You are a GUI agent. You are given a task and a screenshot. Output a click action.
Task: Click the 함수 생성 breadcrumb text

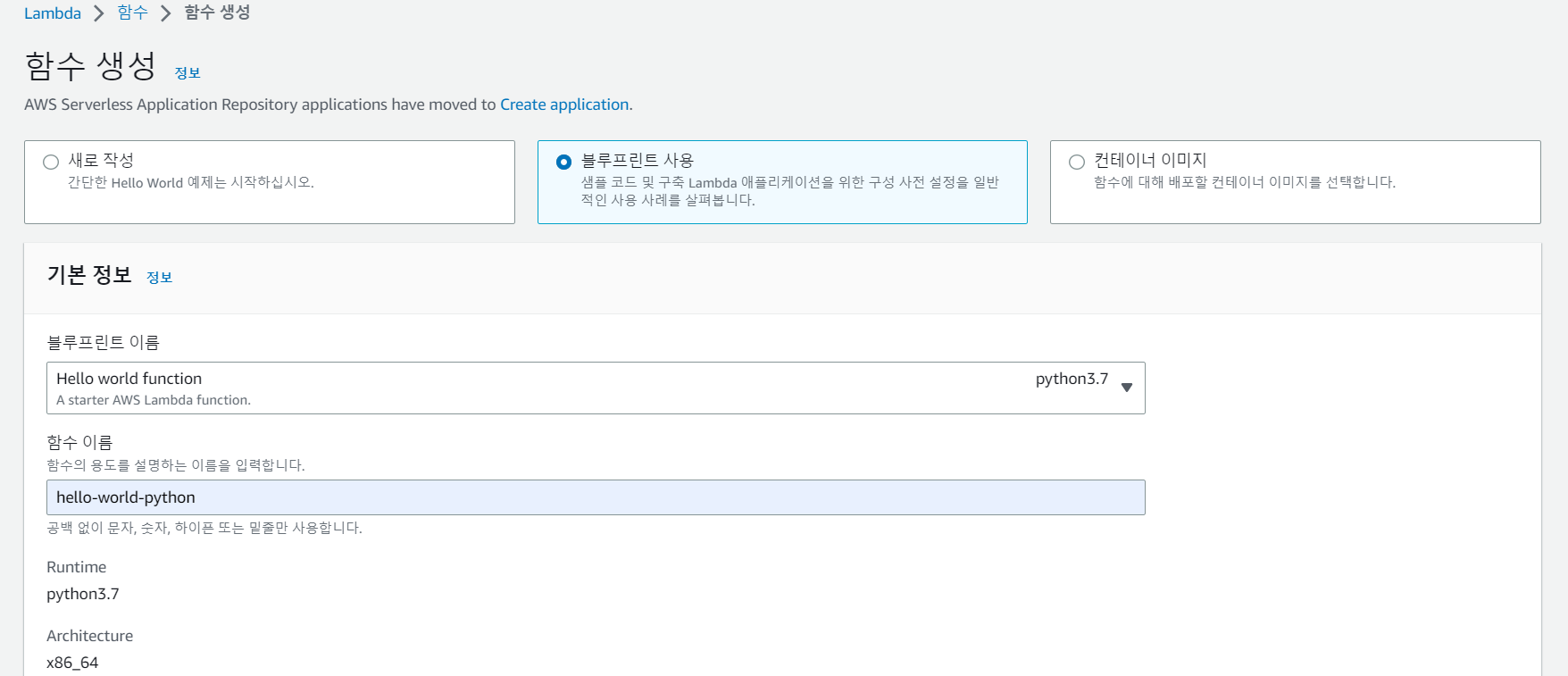tap(217, 13)
